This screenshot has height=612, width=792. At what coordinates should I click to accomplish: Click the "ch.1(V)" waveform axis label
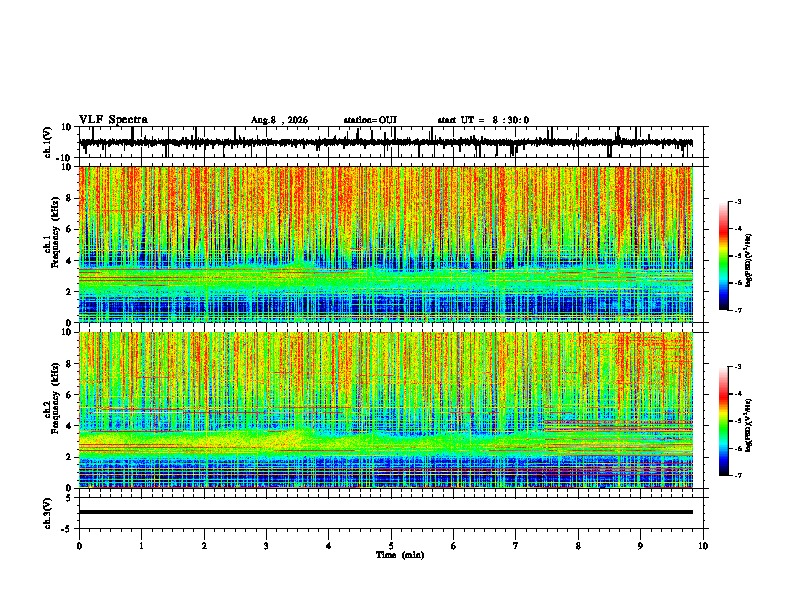click(x=48, y=142)
